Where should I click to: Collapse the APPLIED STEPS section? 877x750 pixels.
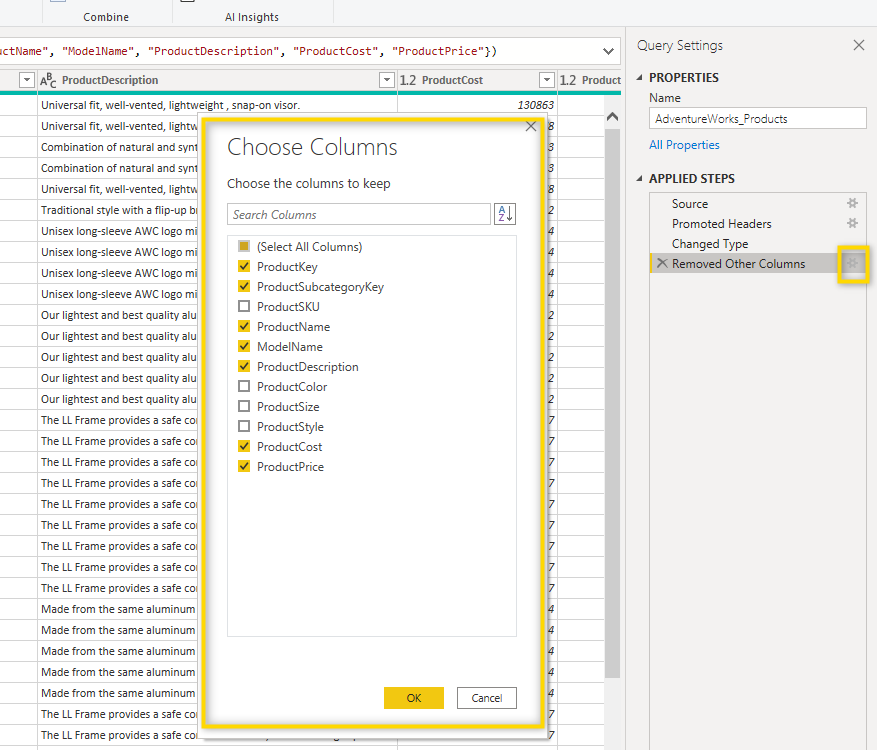[x=639, y=179]
